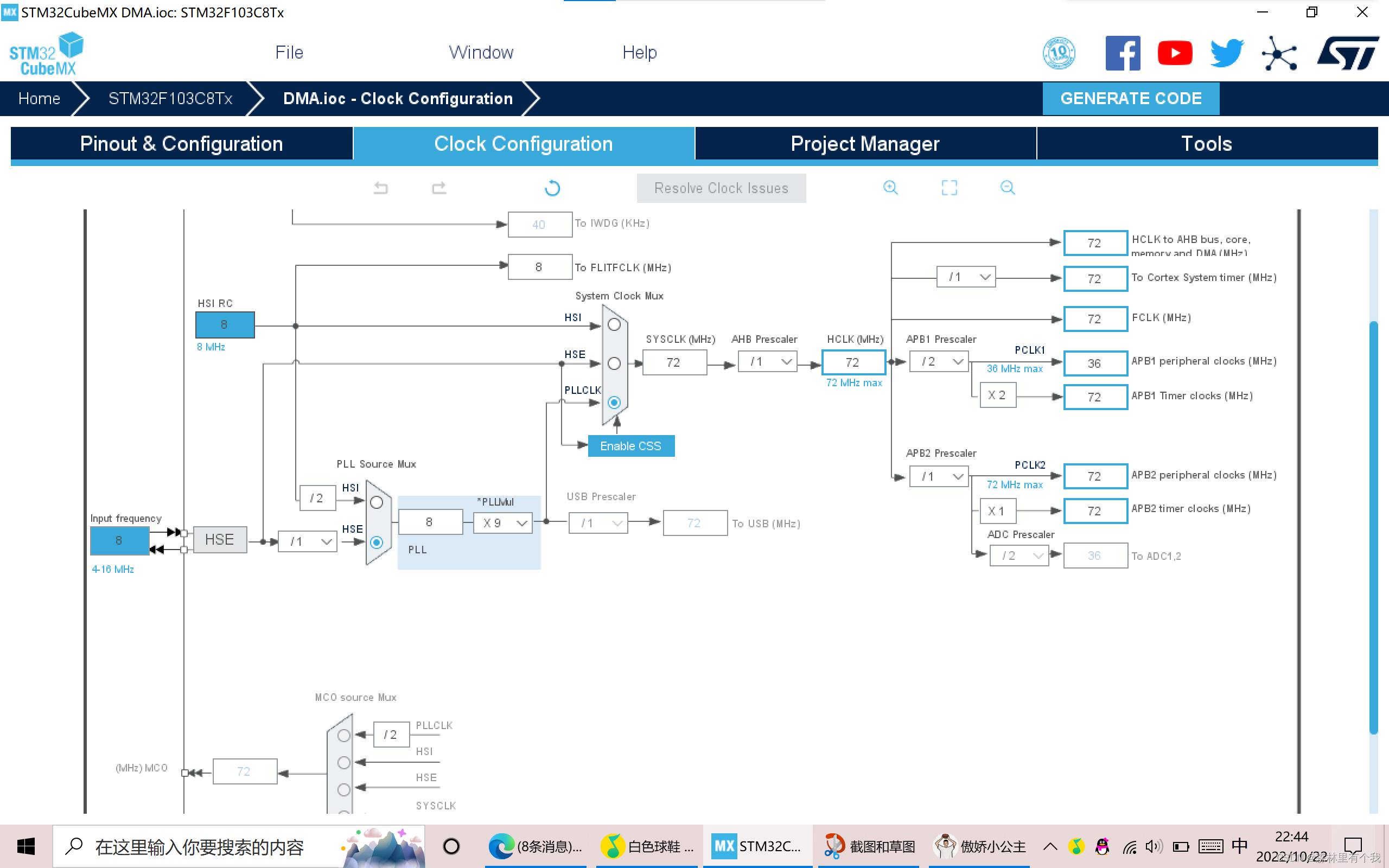Select HSI in System Clock Mux

point(614,324)
